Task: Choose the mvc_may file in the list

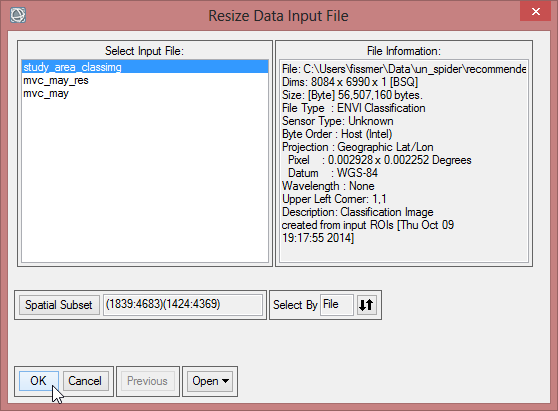Action: point(145,93)
